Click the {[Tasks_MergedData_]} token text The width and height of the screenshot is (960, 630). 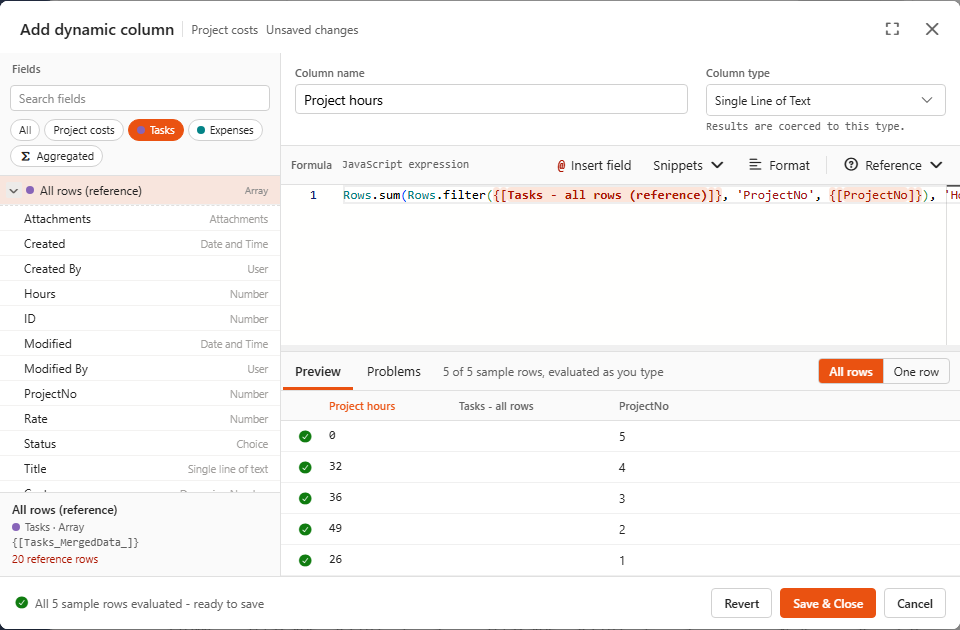[75, 542]
